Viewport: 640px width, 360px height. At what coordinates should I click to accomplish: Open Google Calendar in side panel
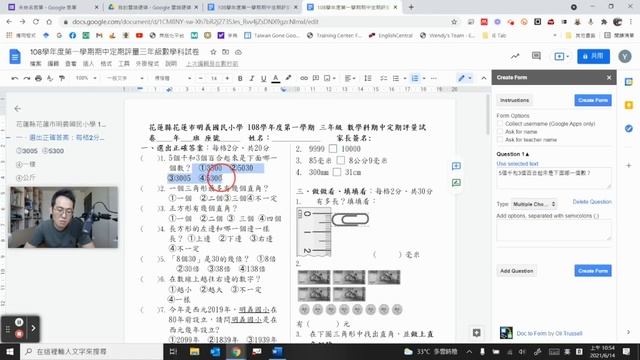coord(629,82)
